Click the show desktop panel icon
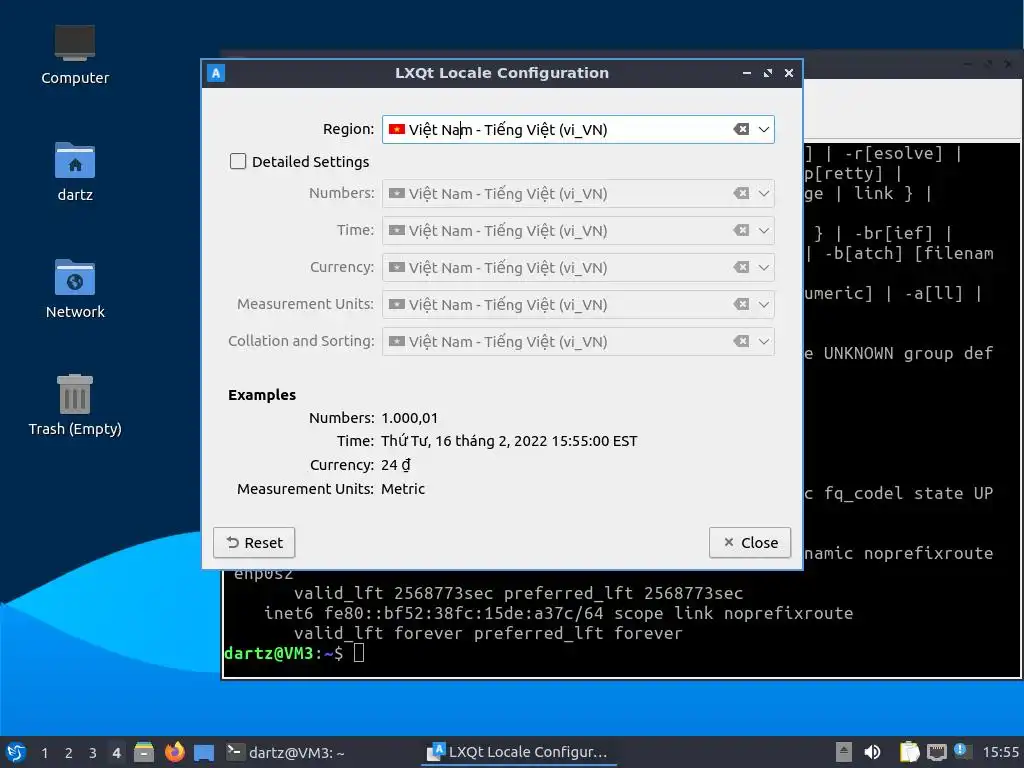1024x768 pixels. coord(204,752)
